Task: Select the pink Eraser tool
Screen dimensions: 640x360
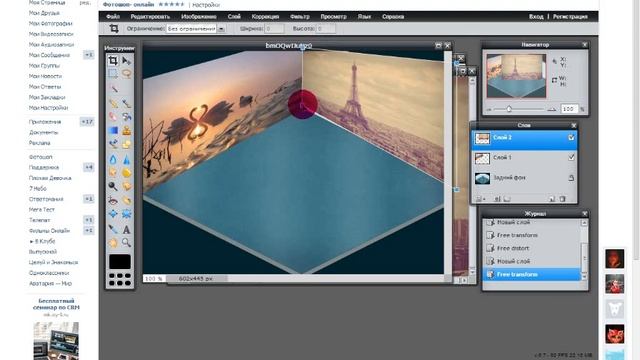Action: click(113, 117)
